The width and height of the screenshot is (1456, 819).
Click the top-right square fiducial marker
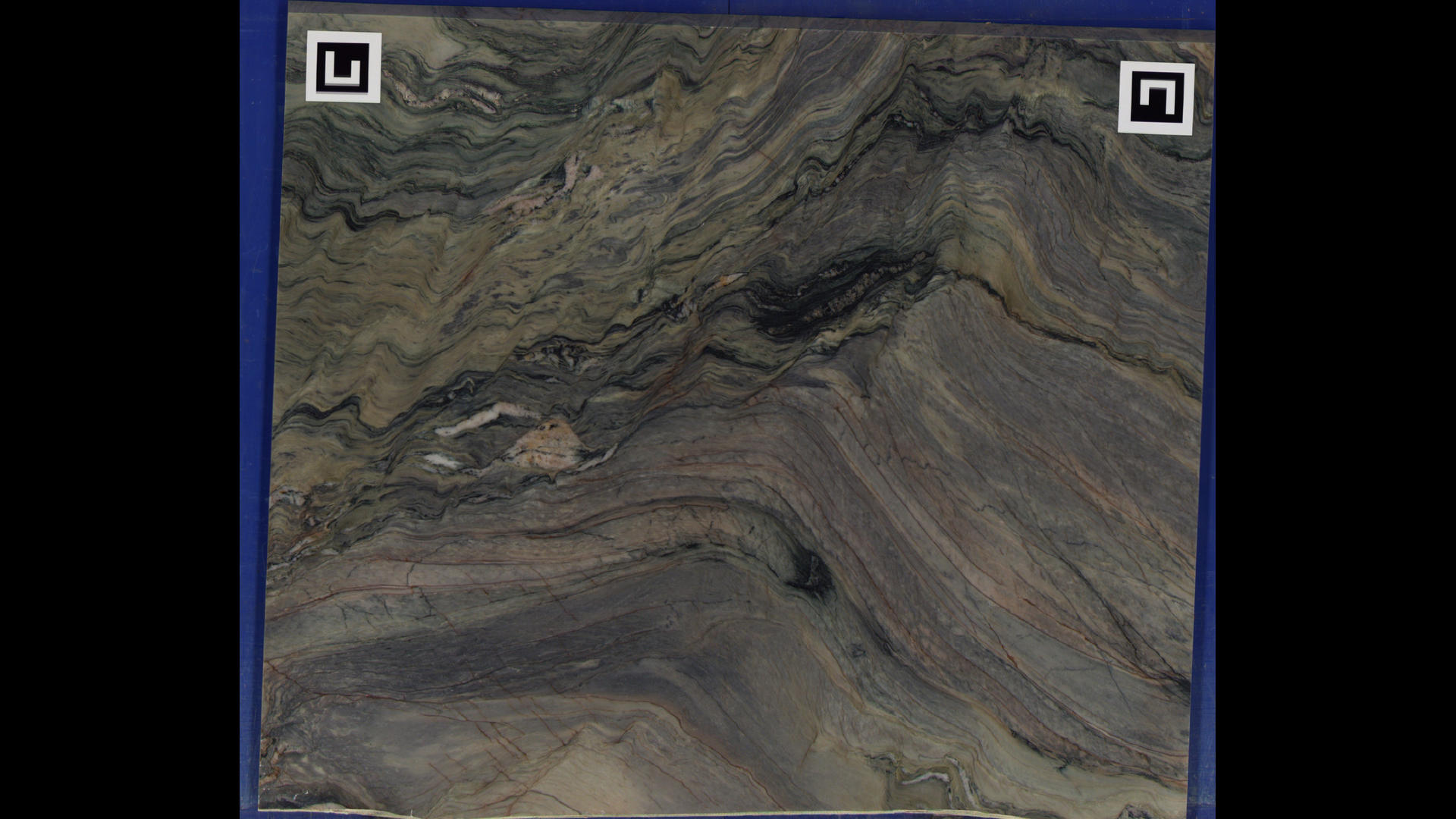point(1156,99)
